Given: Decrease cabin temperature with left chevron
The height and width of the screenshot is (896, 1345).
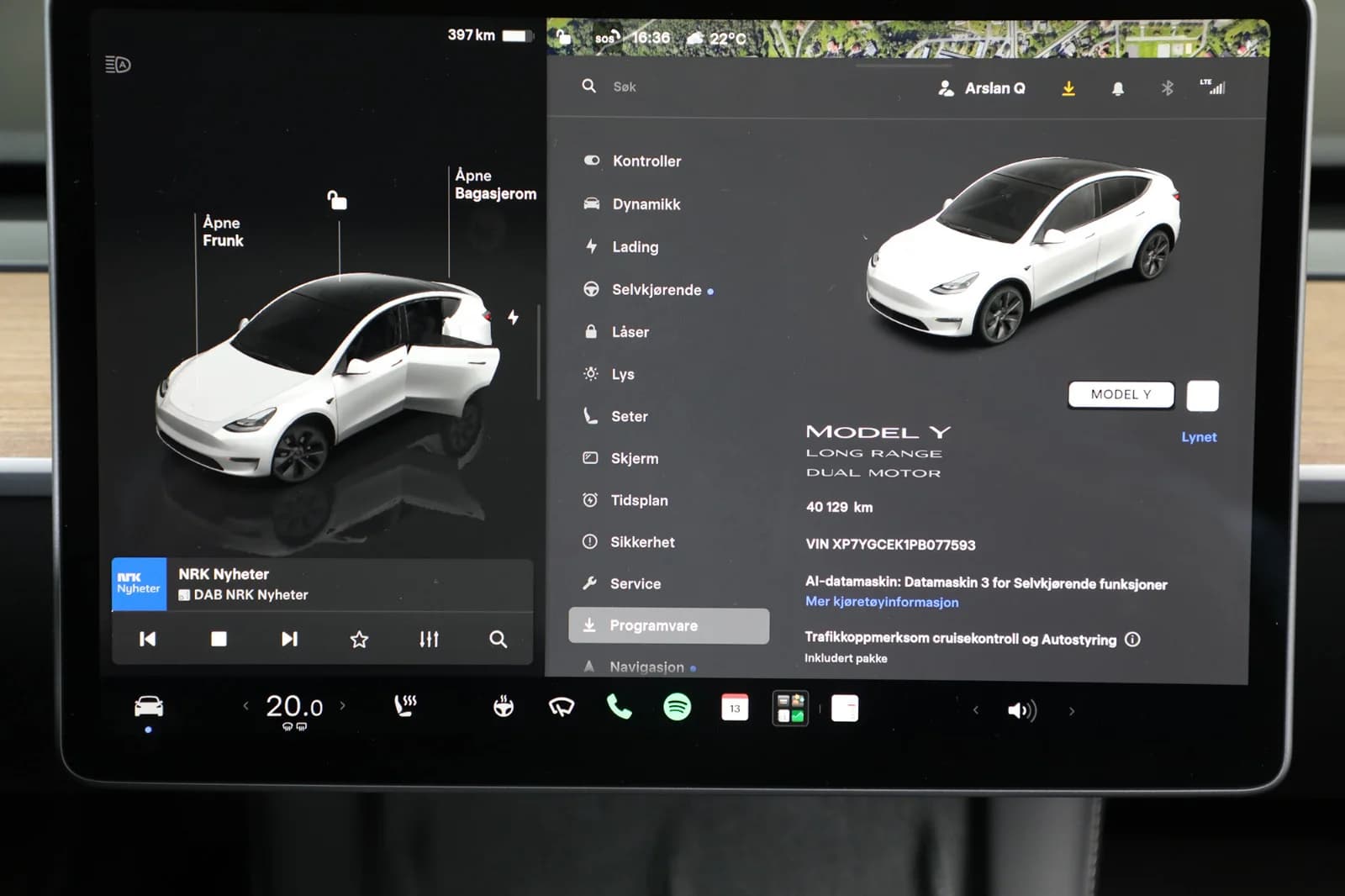Looking at the screenshot, I should (245, 706).
